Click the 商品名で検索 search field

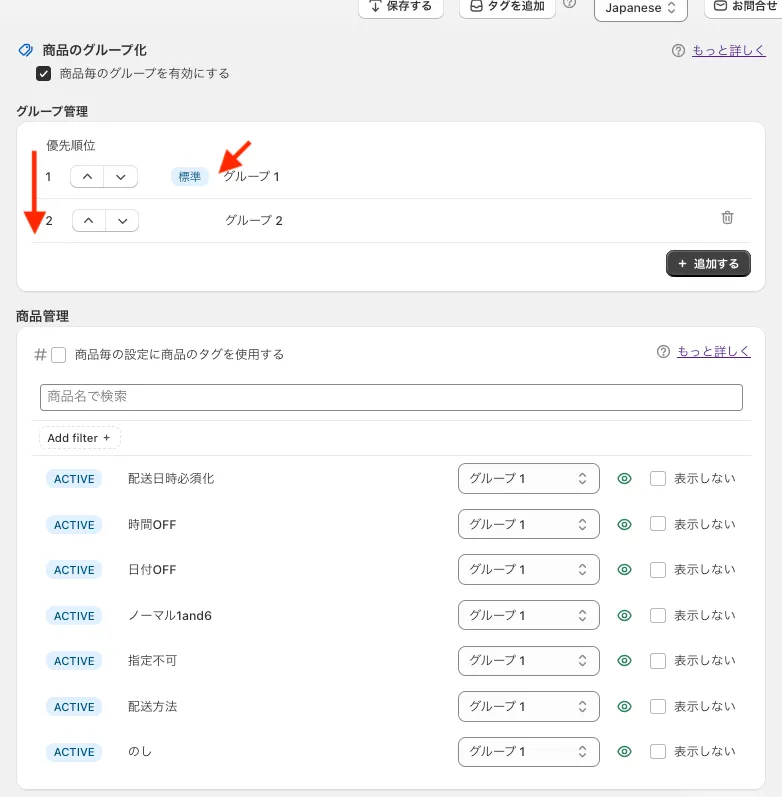(391, 397)
